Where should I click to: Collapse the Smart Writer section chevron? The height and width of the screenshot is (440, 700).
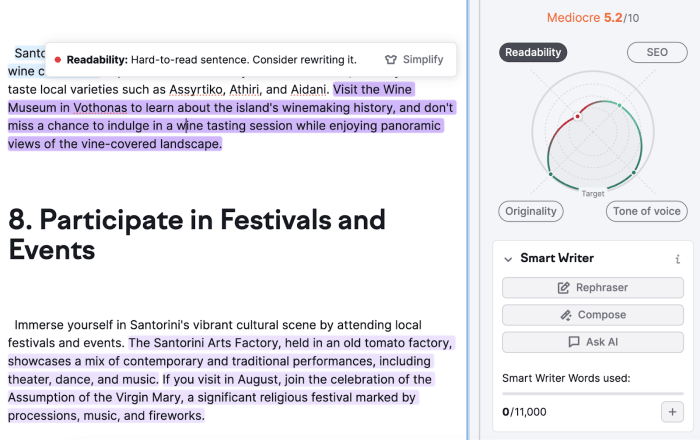[508, 259]
